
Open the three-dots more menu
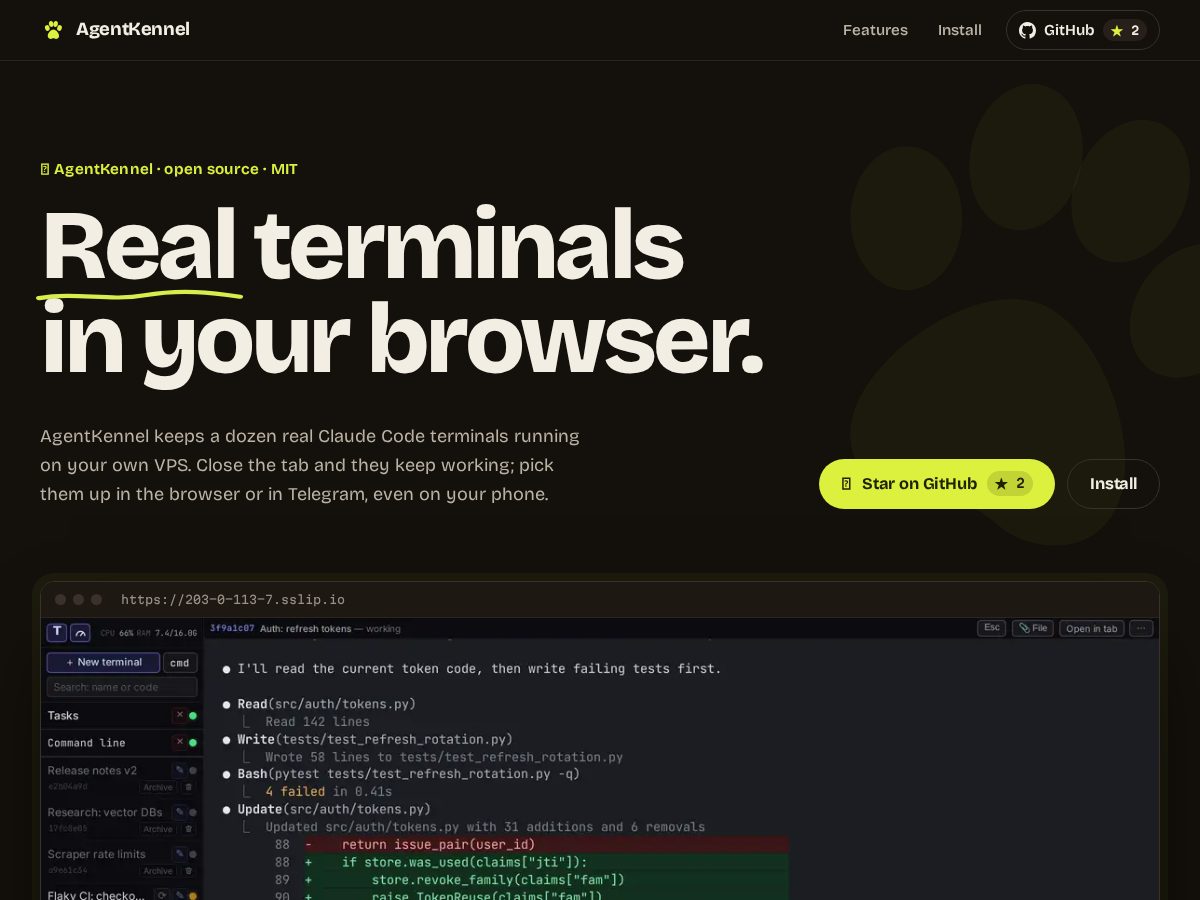tap(1142, 628)
